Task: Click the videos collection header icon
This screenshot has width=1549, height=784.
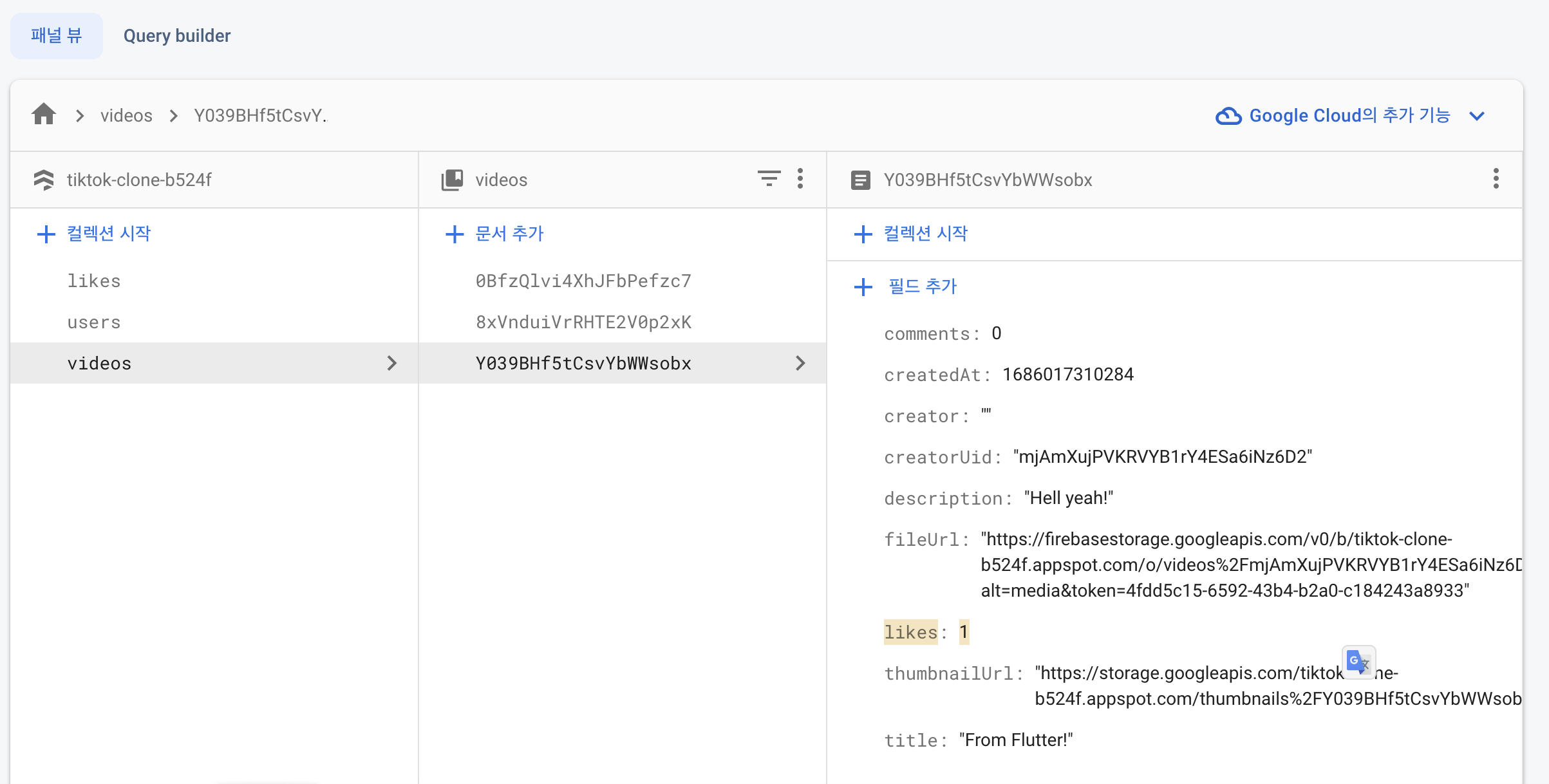Action: (x=452, y=180)
